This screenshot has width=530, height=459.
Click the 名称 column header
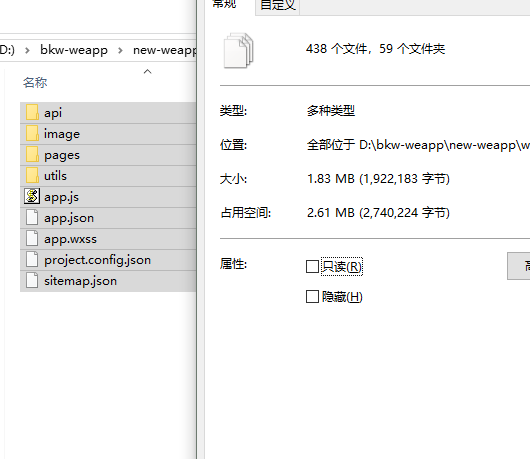pos(35,83)
